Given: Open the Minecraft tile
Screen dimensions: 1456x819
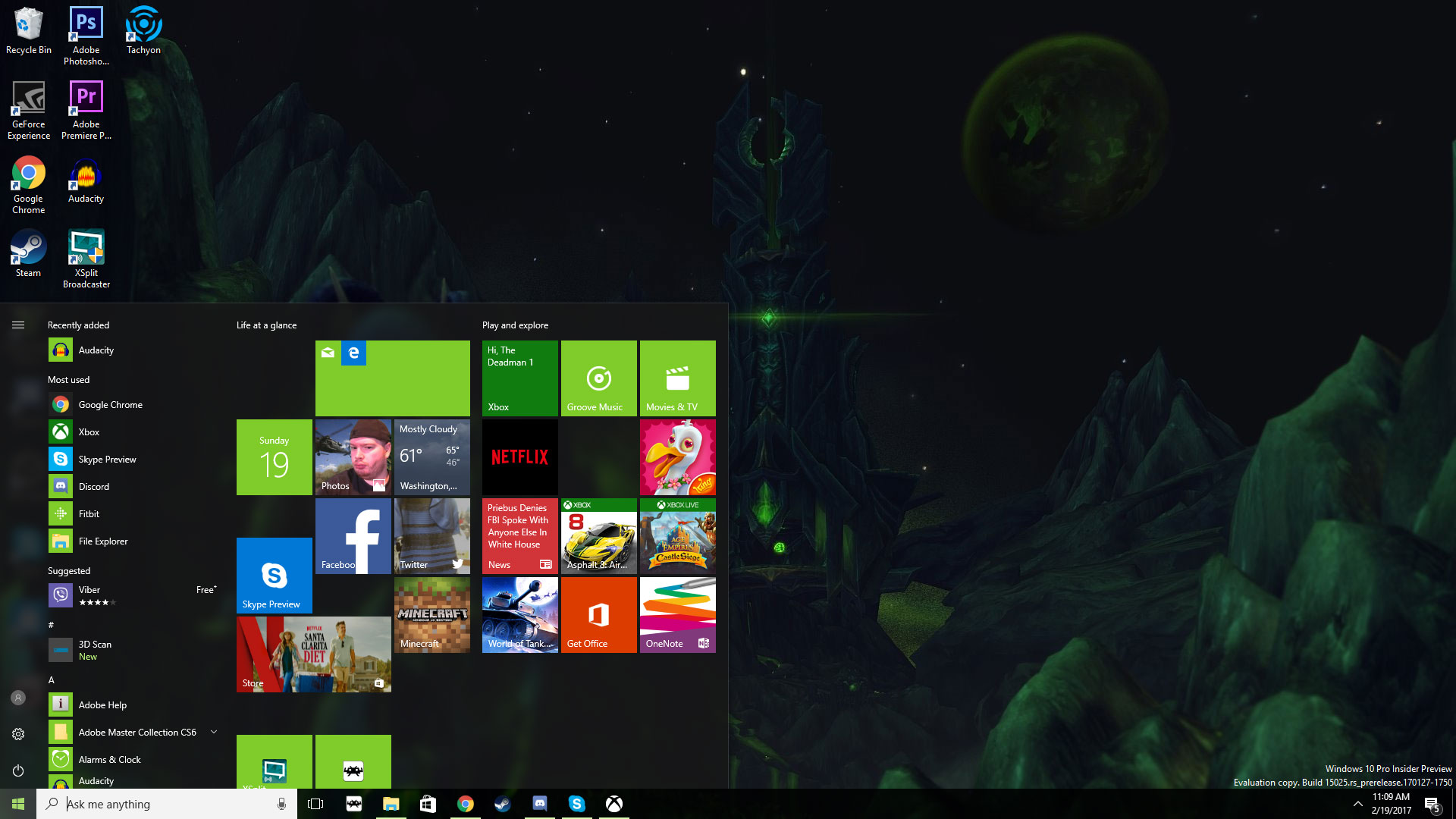Looking at the screenshot, I should point(432,615).
